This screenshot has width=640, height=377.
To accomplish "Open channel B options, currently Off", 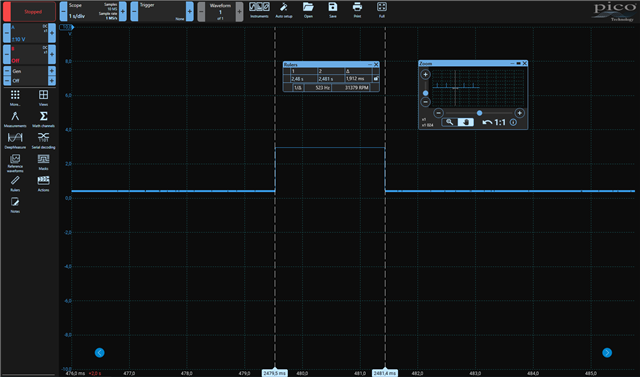I will [x=29, y=54].
